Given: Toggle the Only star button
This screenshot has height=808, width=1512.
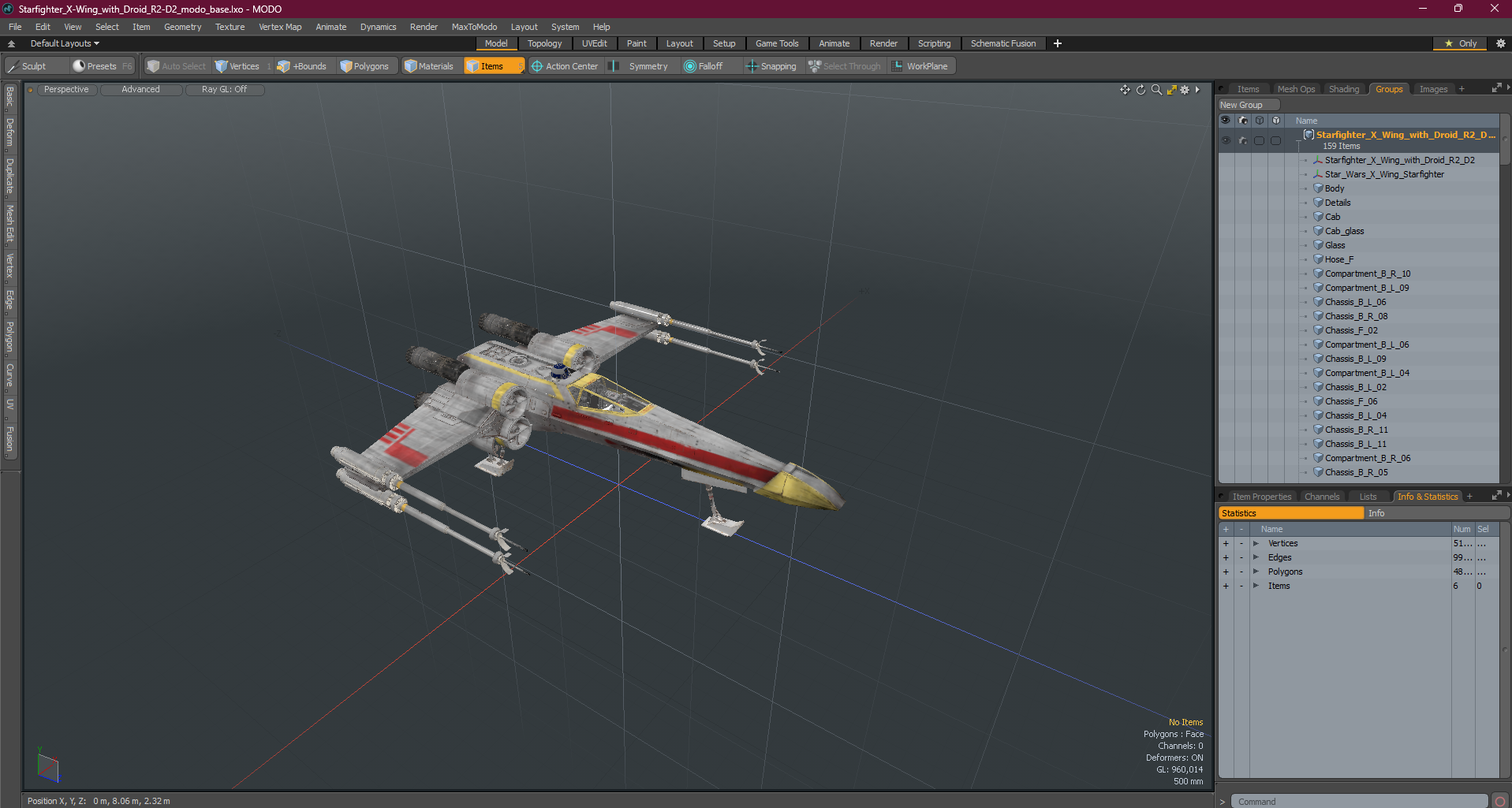Looking at the screenshot, I should [1461, 43].
